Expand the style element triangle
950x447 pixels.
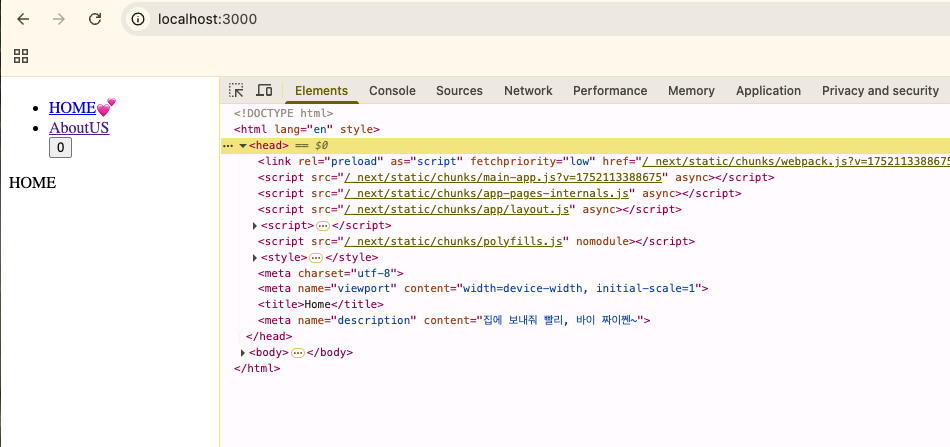pos(255,258)
